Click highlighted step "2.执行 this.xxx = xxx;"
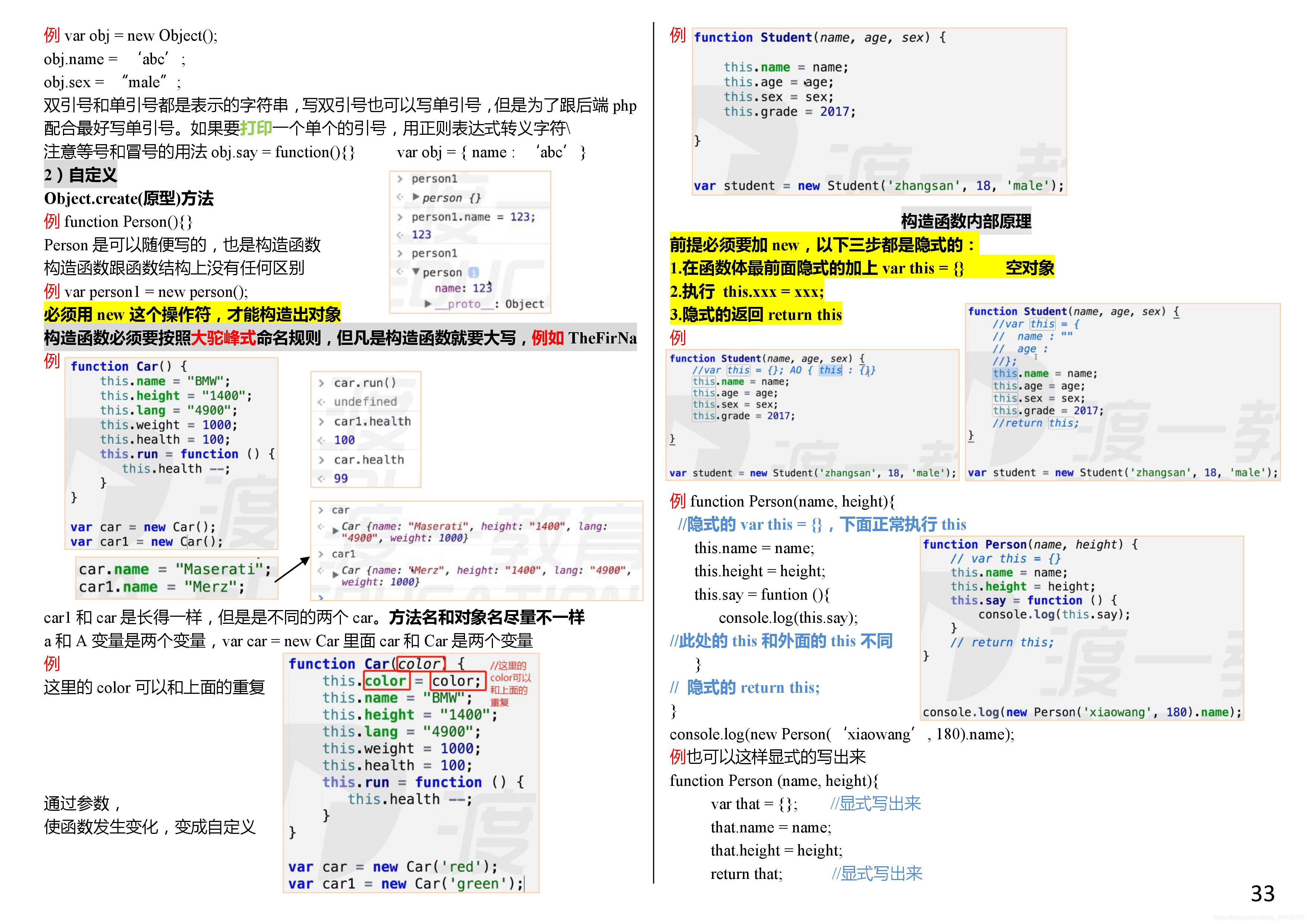1307x924 pixels. pyautogui.click(x=747, y=291)
